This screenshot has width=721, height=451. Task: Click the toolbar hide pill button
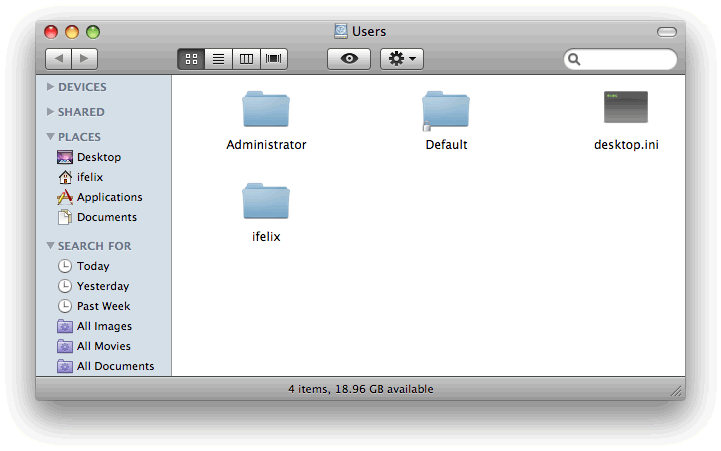click(x=667, y=32)
